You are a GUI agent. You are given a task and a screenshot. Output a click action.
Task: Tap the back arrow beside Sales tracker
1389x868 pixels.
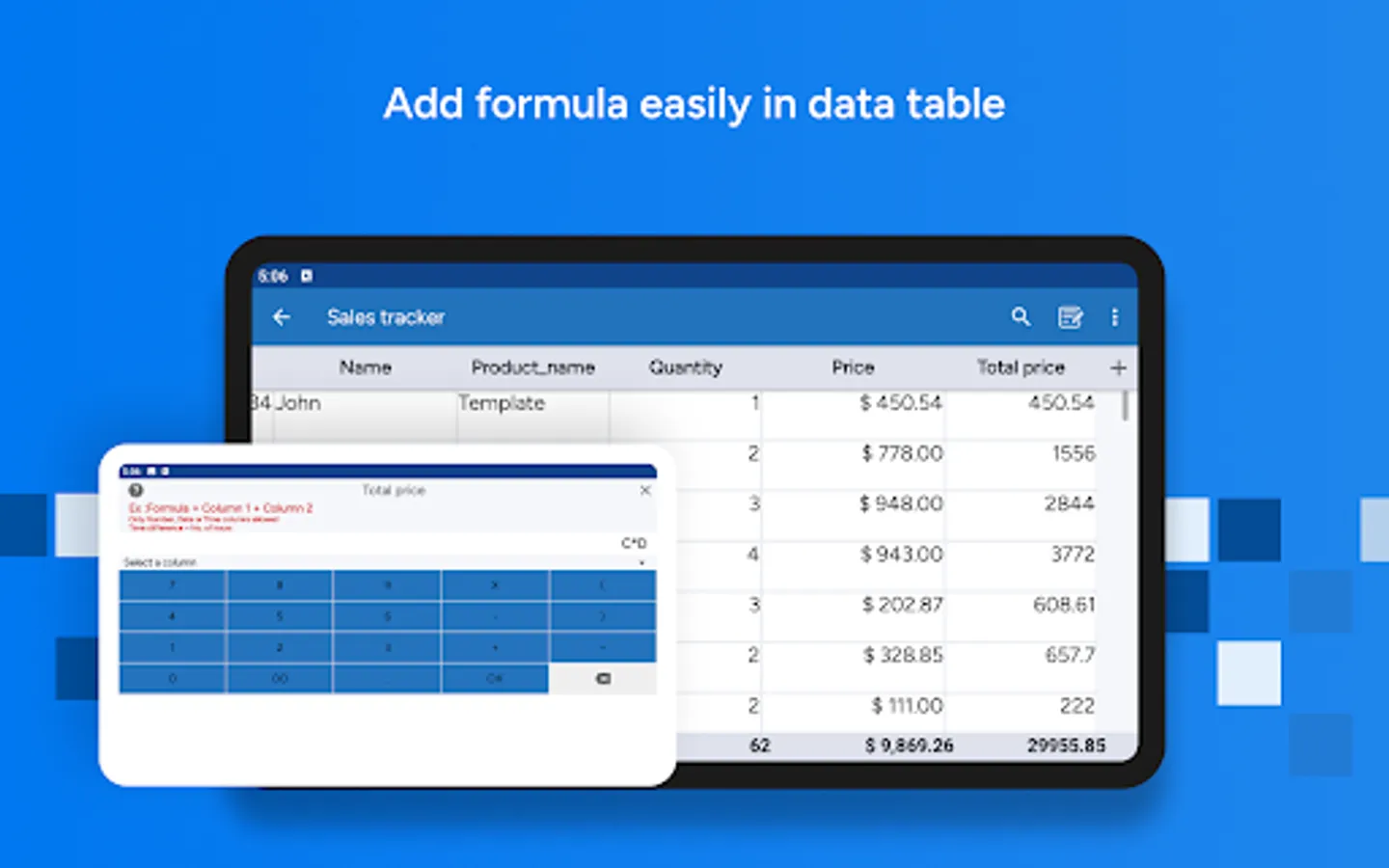pyautogui.click(x=280, y=317)
